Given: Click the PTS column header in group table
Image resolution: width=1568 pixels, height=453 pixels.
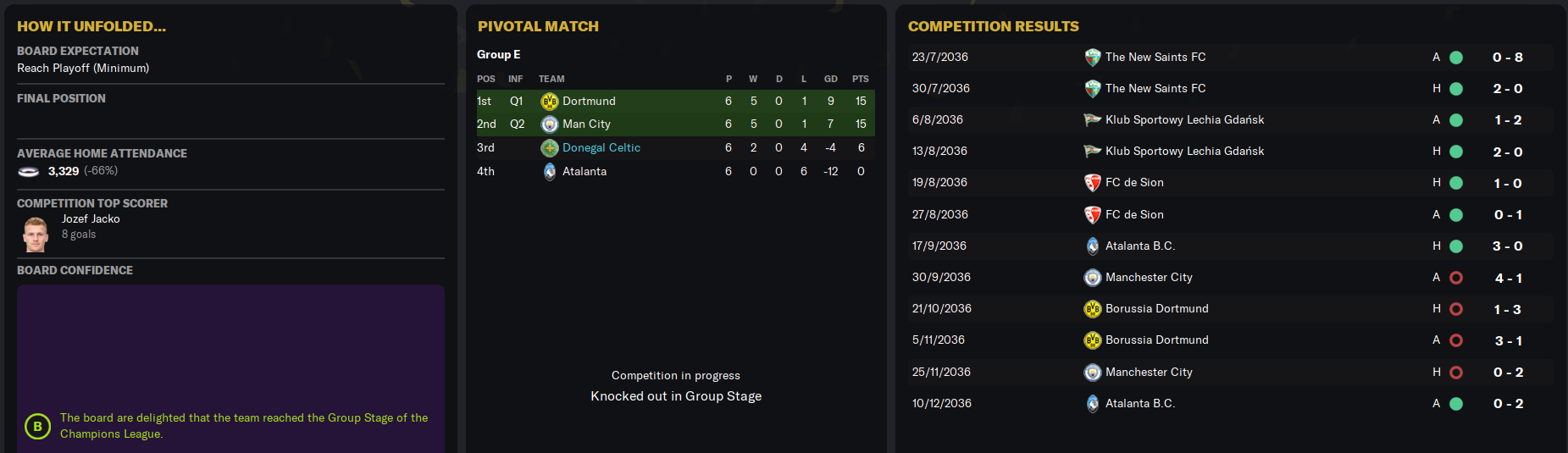Looking at the screenshot, I should click(x=861, y=79).
